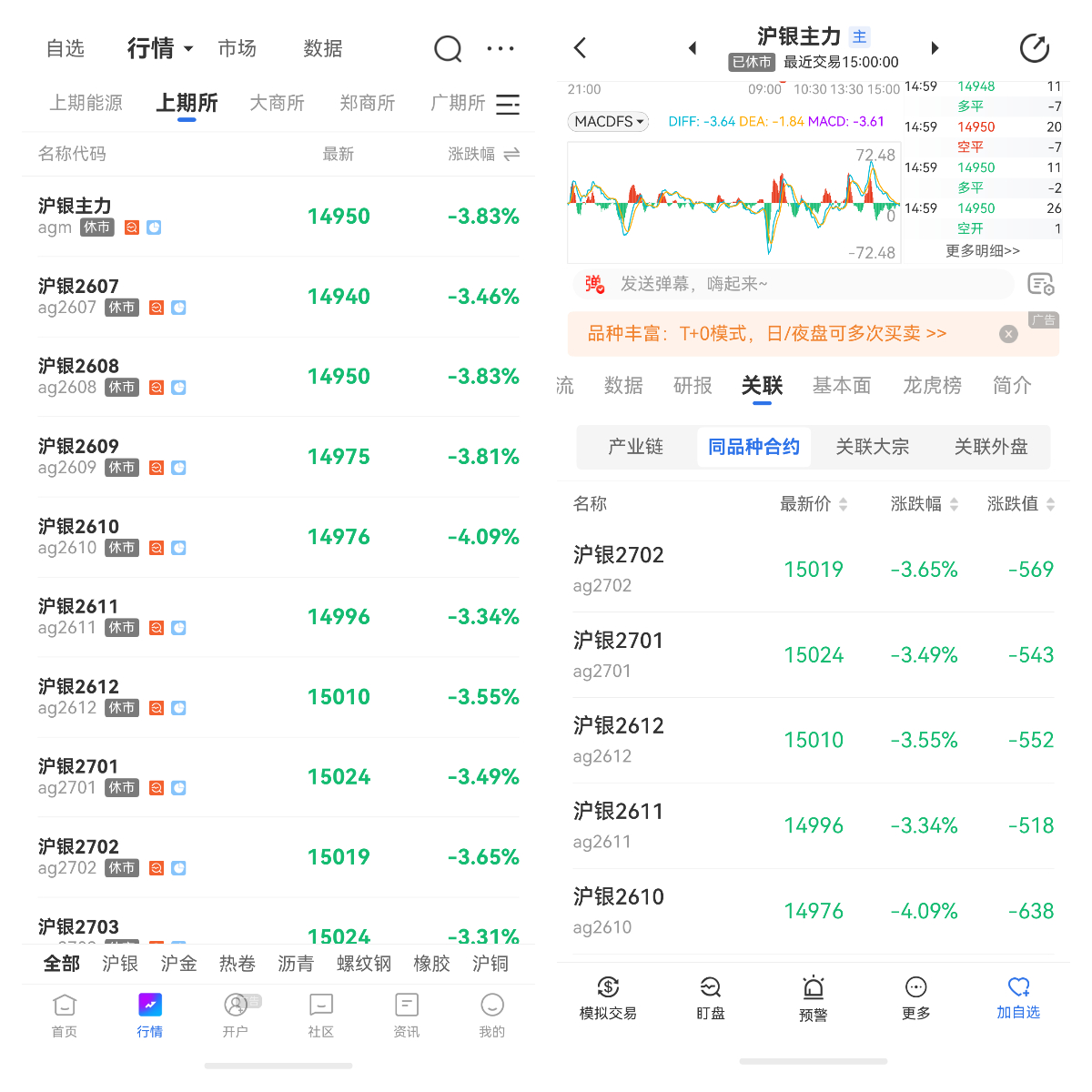Show 全部 varieties filter
The height and width of the screenshot is (1092, 1092).
coord(62,964)
